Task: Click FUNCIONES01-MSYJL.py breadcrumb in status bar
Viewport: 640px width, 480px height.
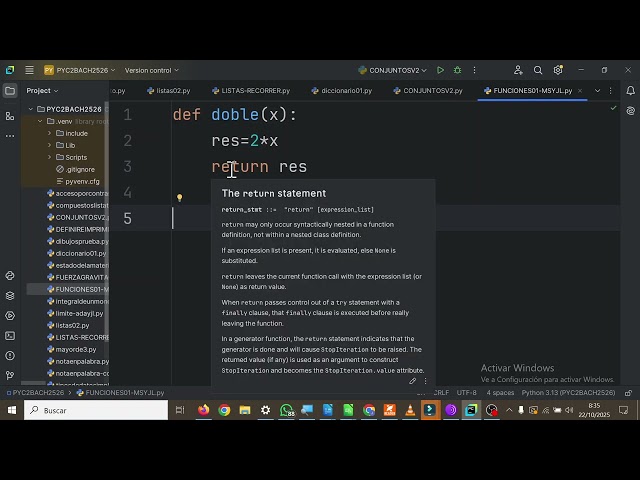Action: point(120,393)
